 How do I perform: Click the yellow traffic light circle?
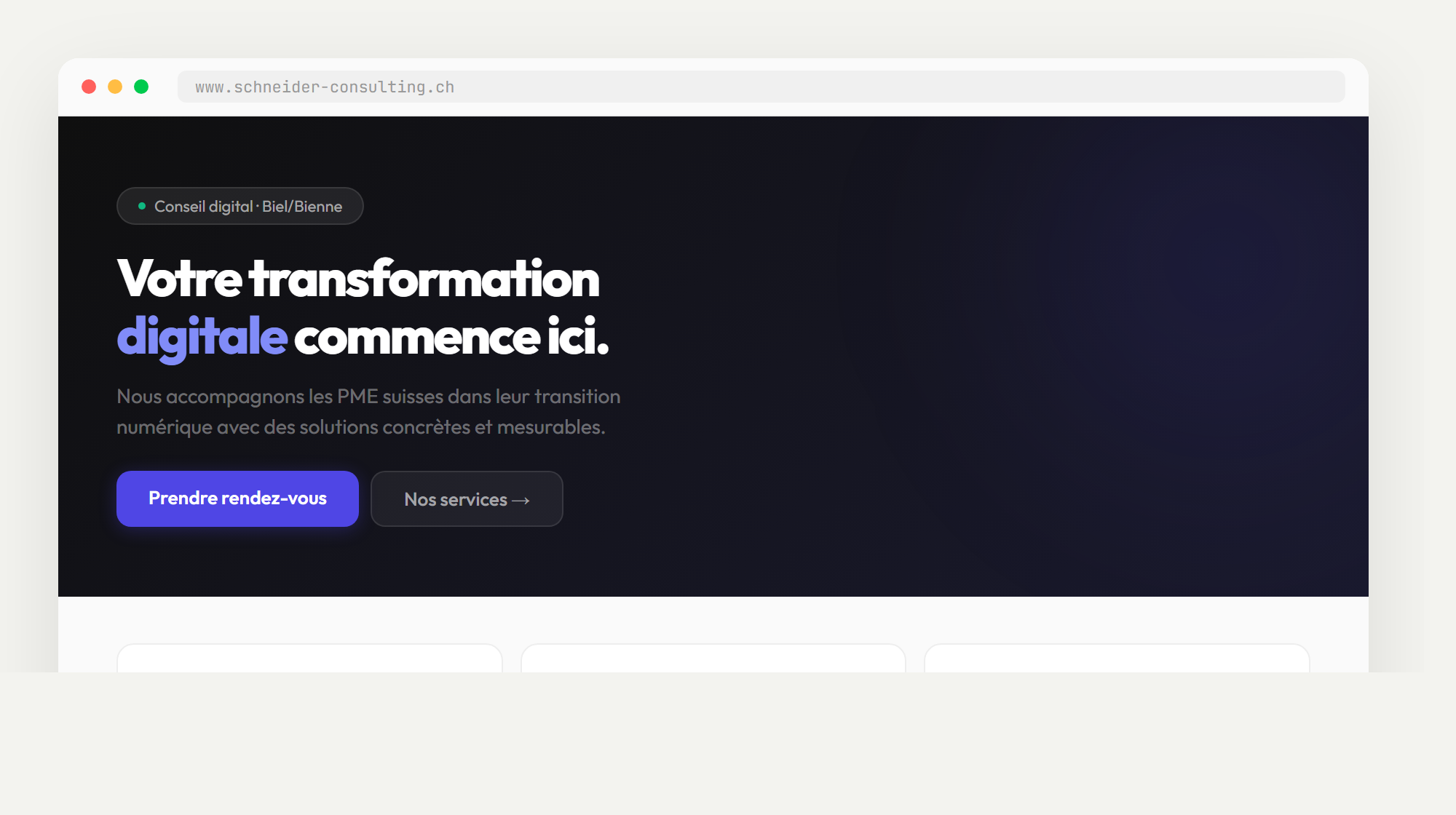tap(115, 87)
